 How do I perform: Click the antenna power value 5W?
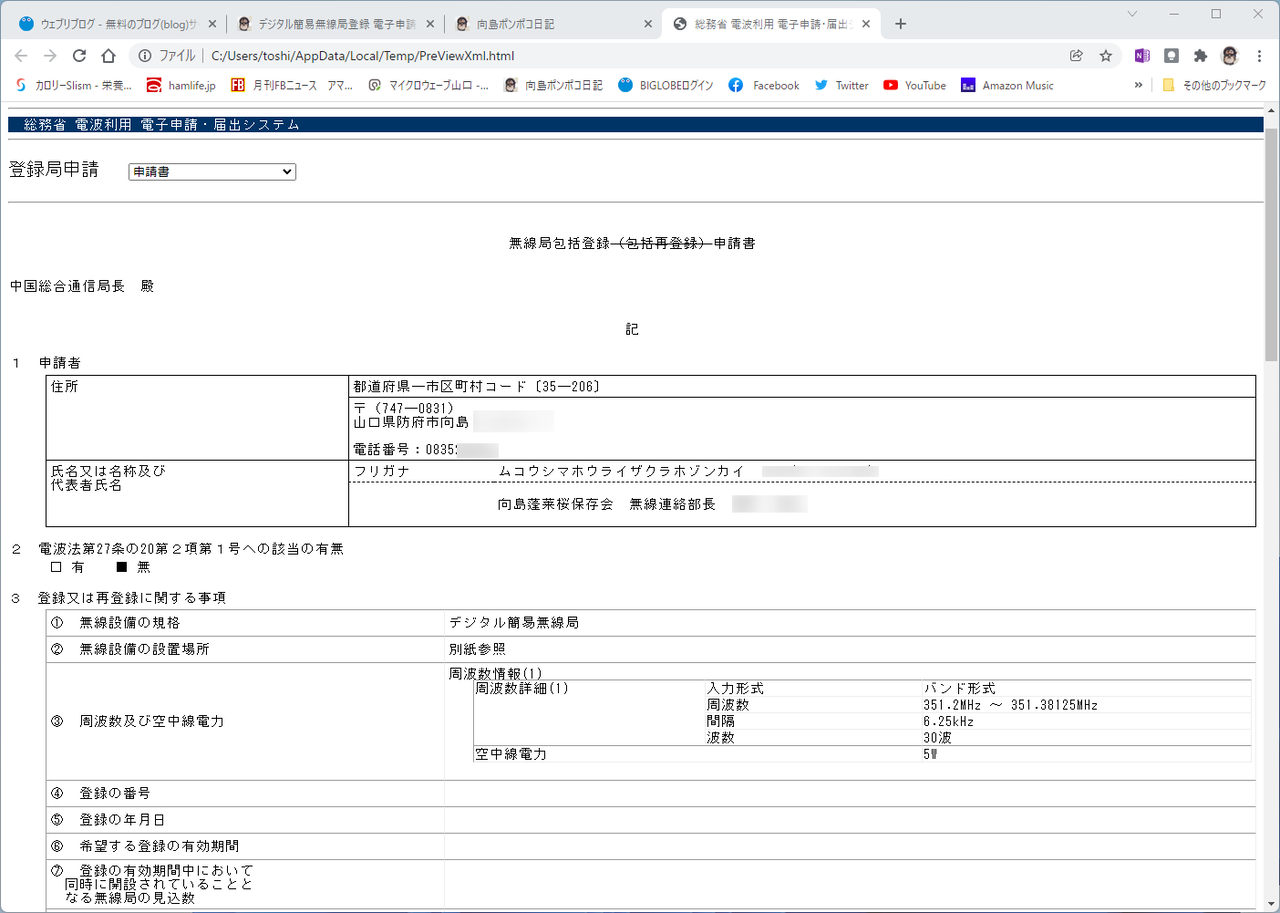[x=930, y=754]
